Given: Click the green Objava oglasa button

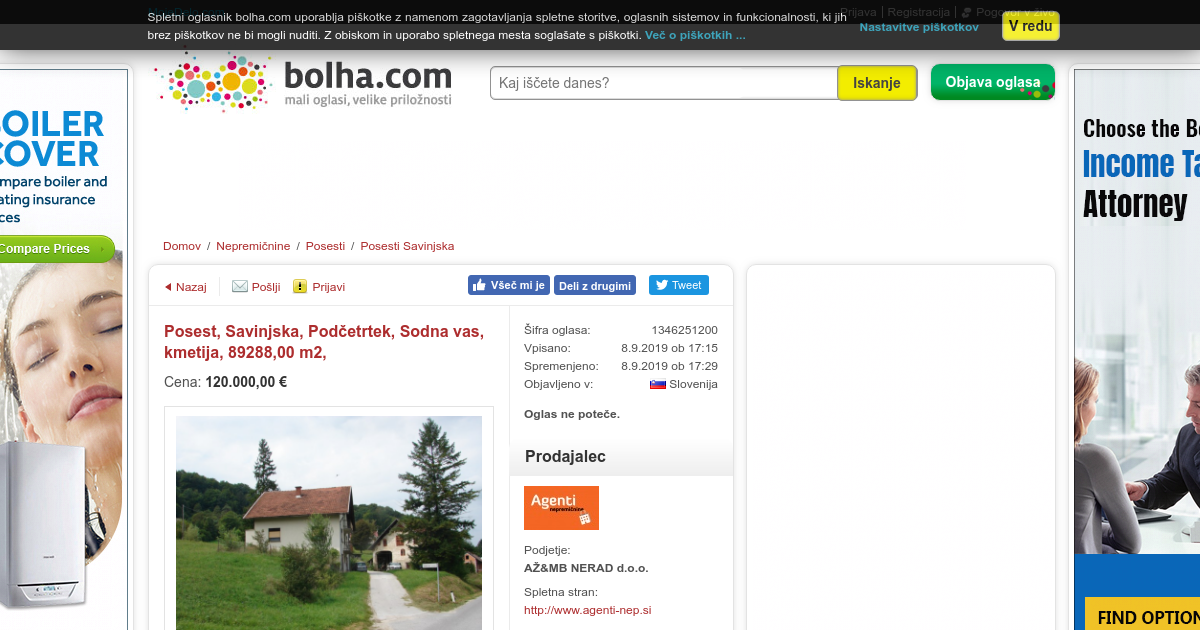Looking at the screenshot, I should tap(993, 82).
